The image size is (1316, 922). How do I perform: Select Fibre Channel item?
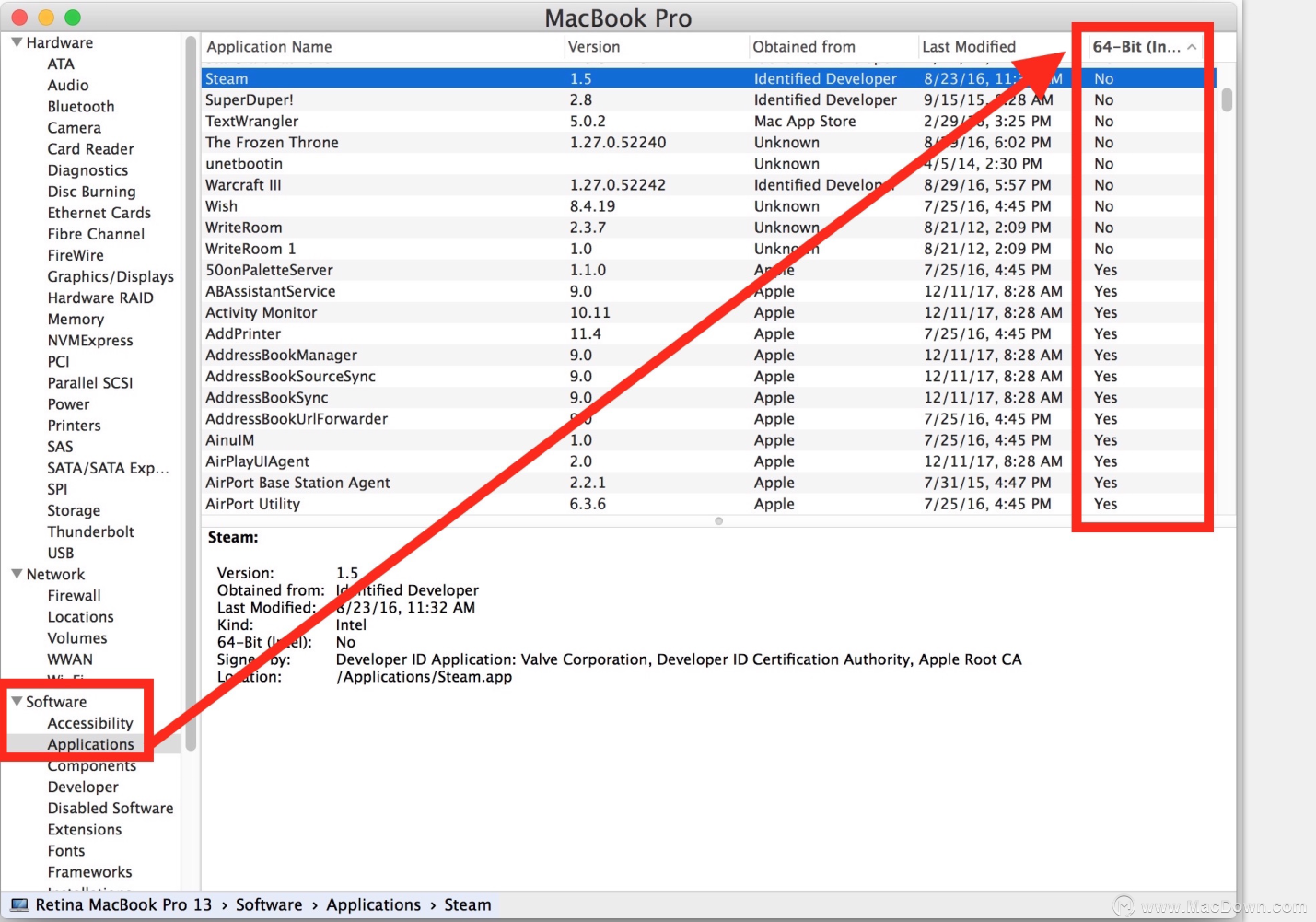click(96, 234)
